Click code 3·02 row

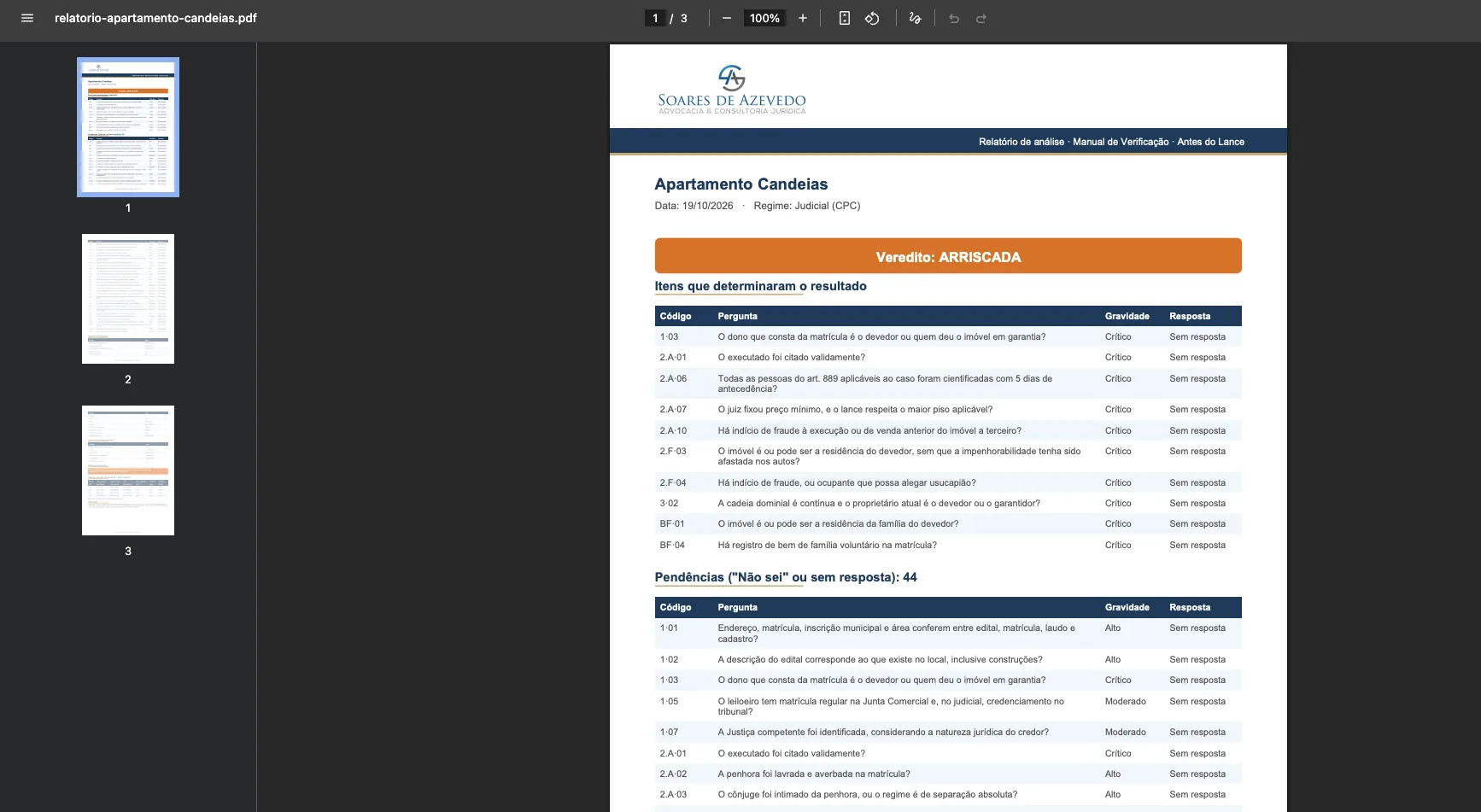(x=948, y=503)
